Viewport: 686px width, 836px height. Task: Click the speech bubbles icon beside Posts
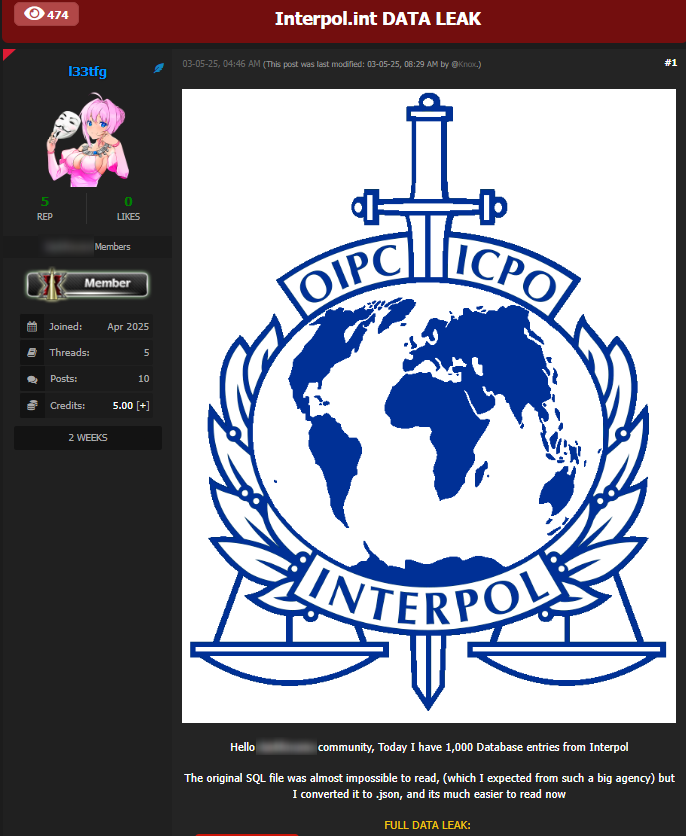point(32,379)
